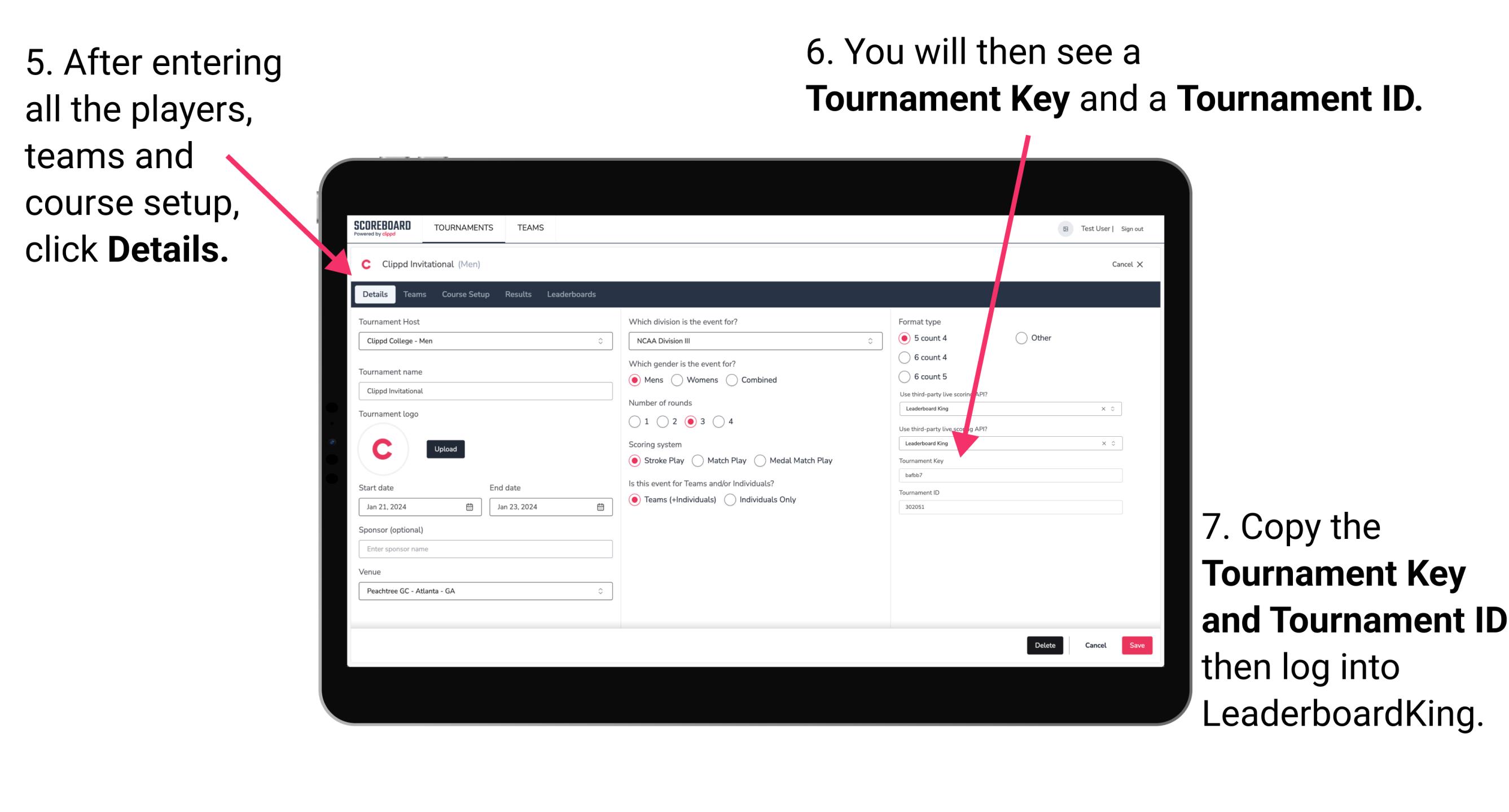Click the Delete button
This screenshot has width=1509, height=812.
(1045, 645)
